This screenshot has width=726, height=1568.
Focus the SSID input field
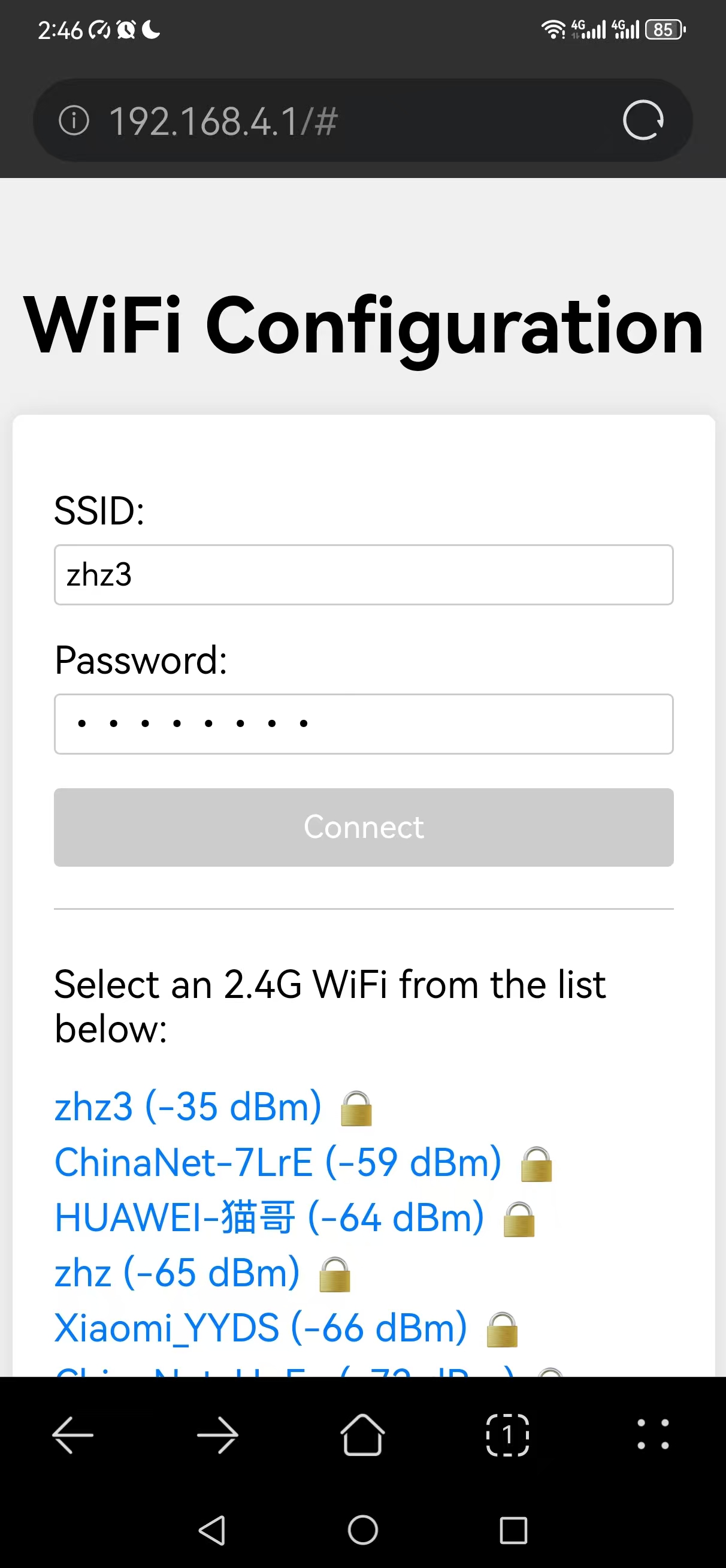364,575
